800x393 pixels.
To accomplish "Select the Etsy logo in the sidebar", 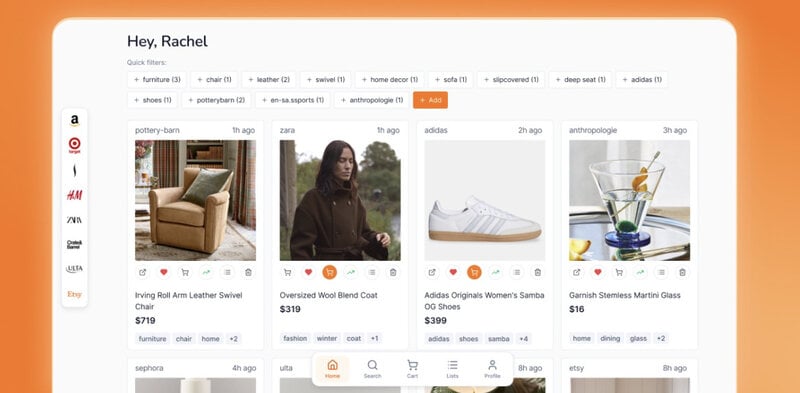I will 74,294.
